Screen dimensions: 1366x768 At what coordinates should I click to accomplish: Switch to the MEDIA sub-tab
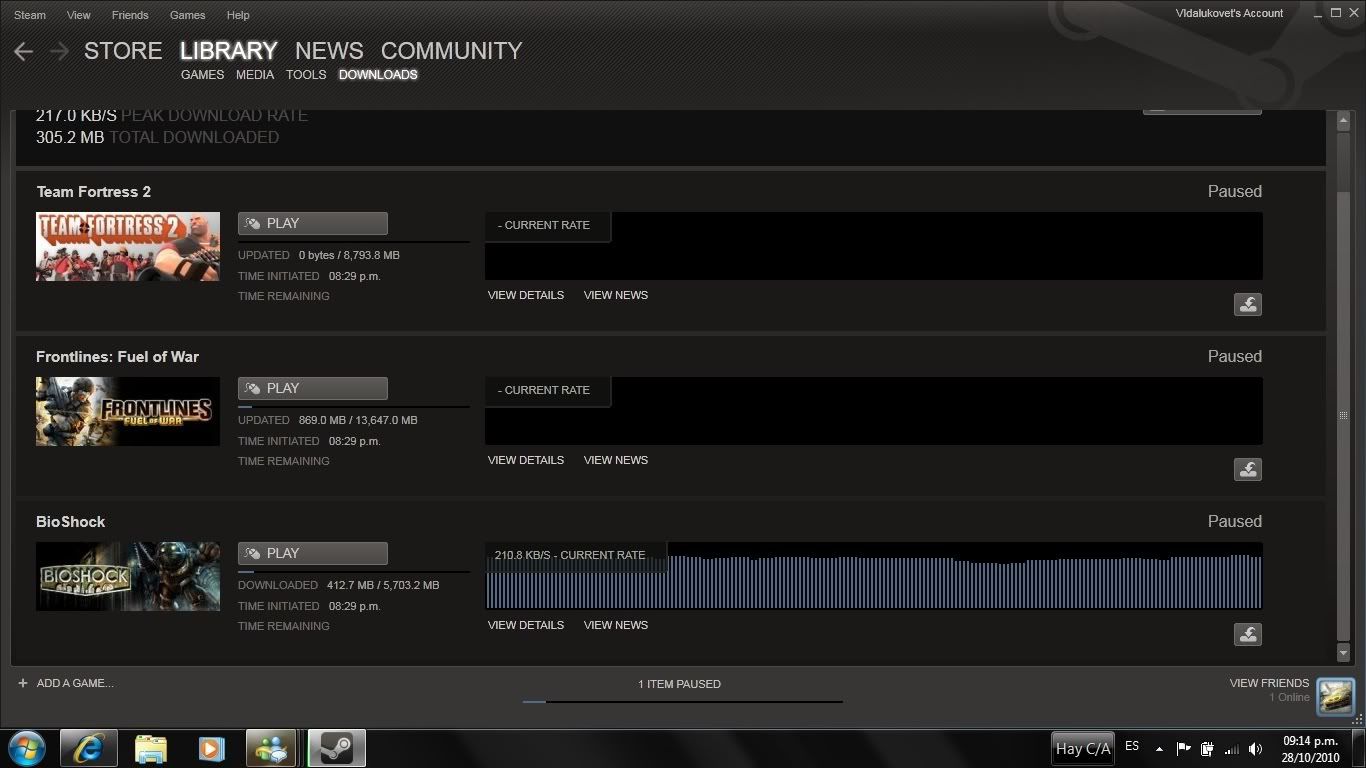coord(255,75)
